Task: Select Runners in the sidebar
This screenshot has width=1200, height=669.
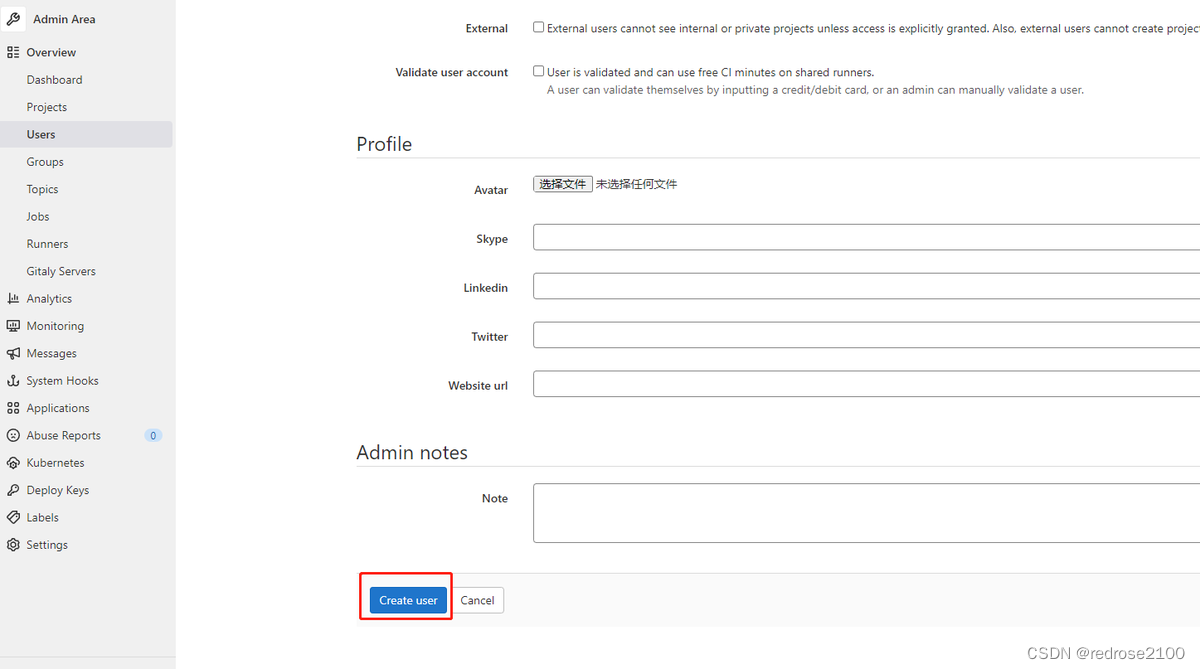Action: pyautogui.click(x=47, y=243)
